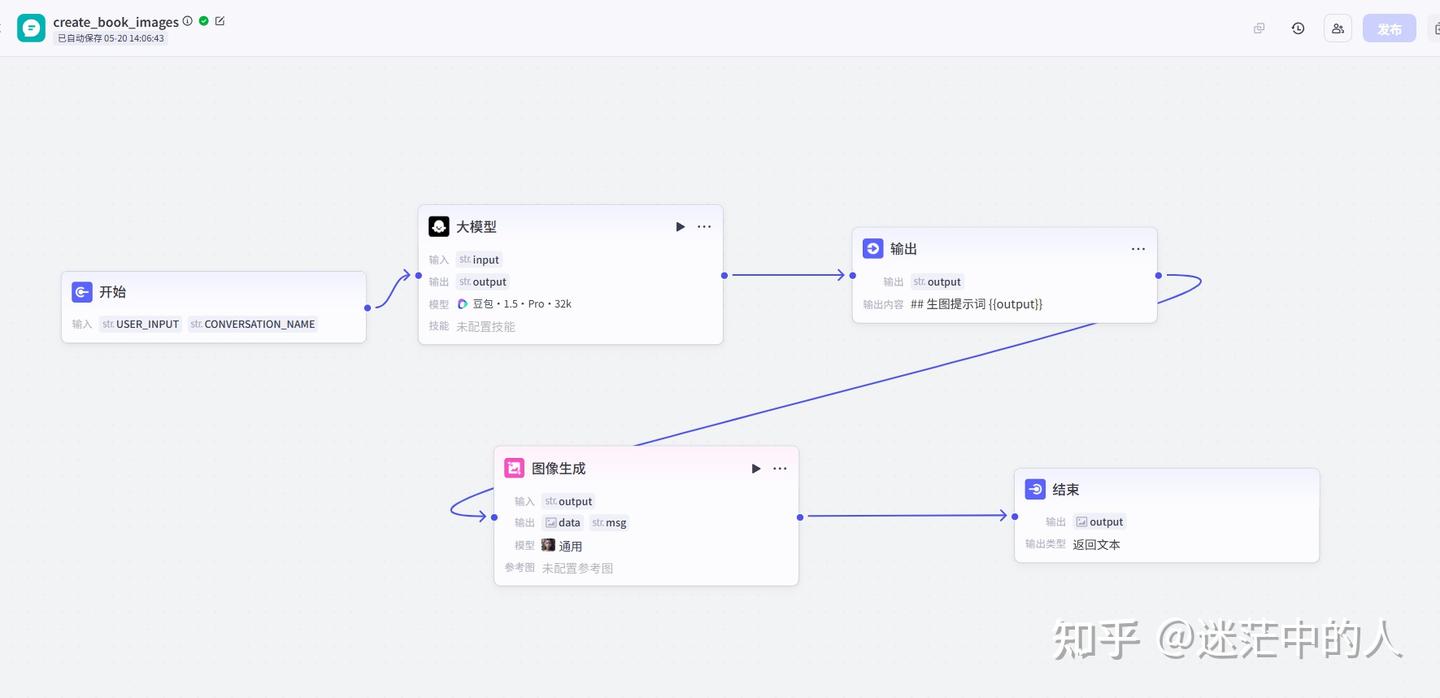Select the 结束 end node icon
The image size is (1440, 698).
click(1035, 490)
